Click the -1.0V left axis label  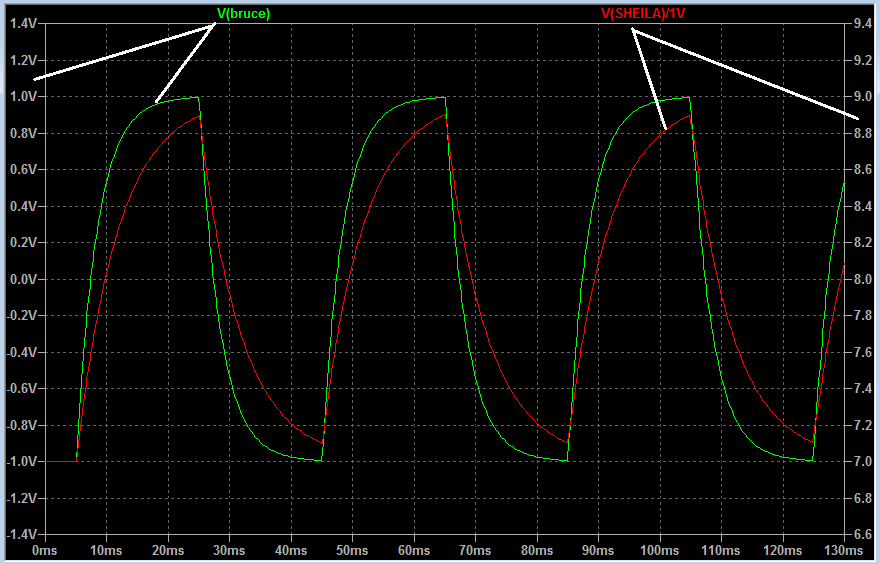[x=22, y=461]
